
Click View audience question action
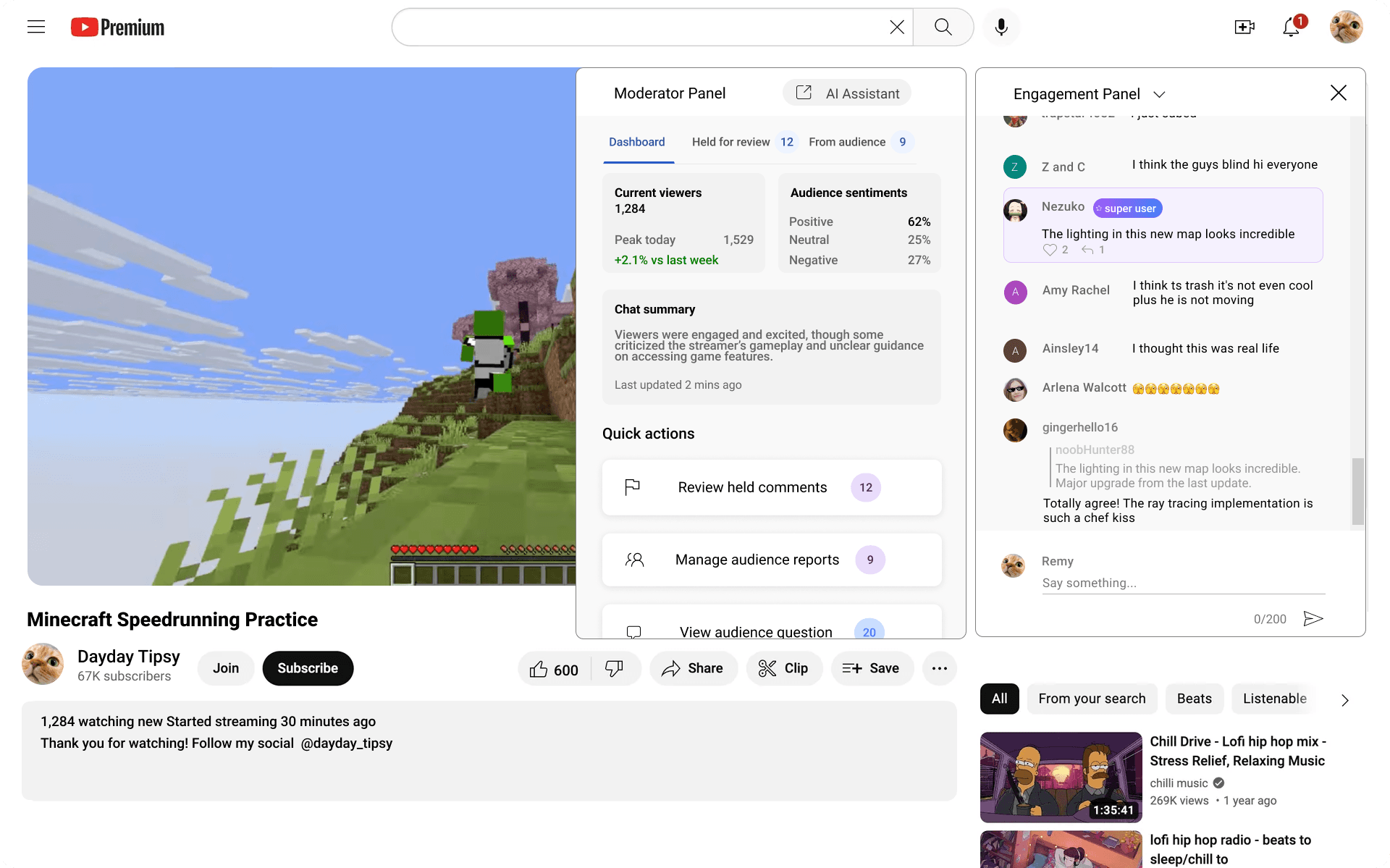(772, 623)
